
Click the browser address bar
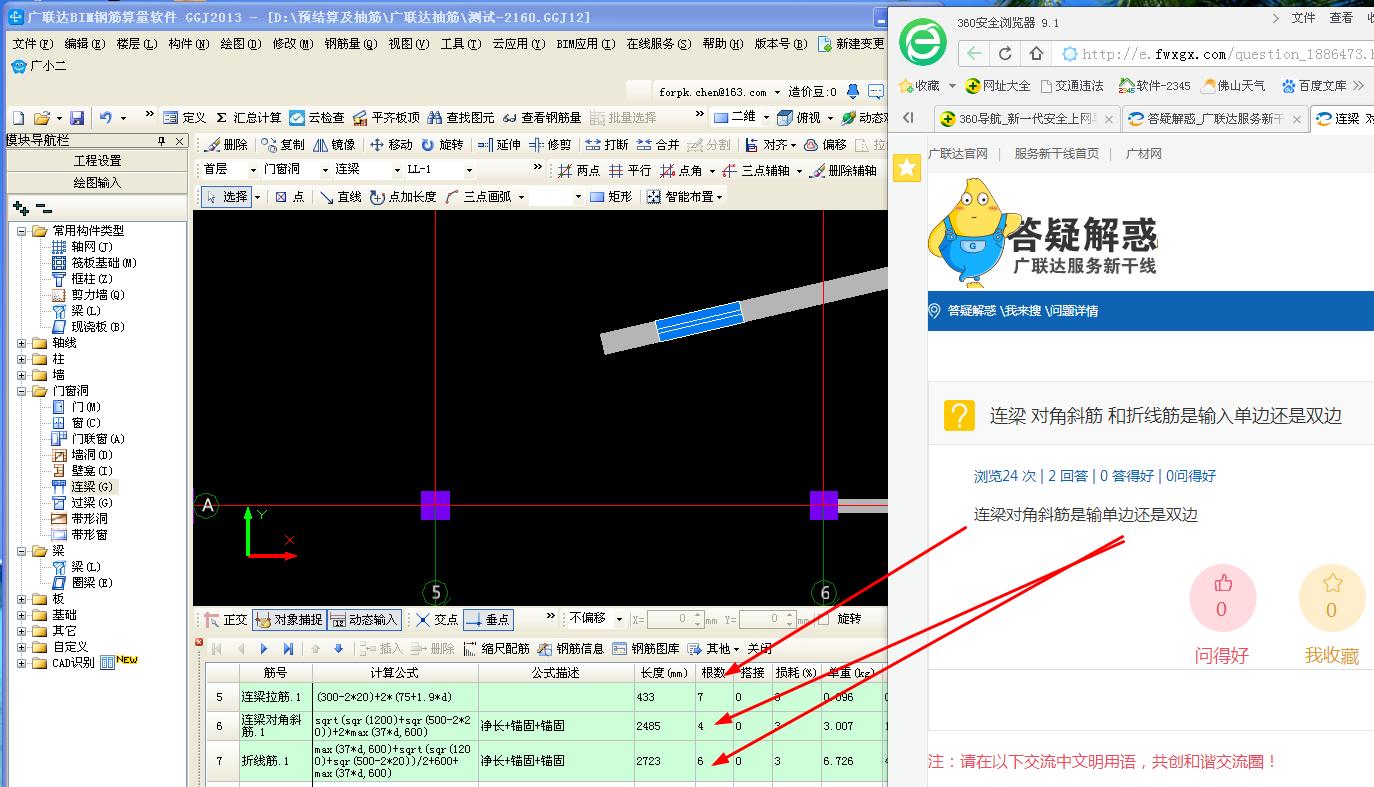click(1215, 54)
